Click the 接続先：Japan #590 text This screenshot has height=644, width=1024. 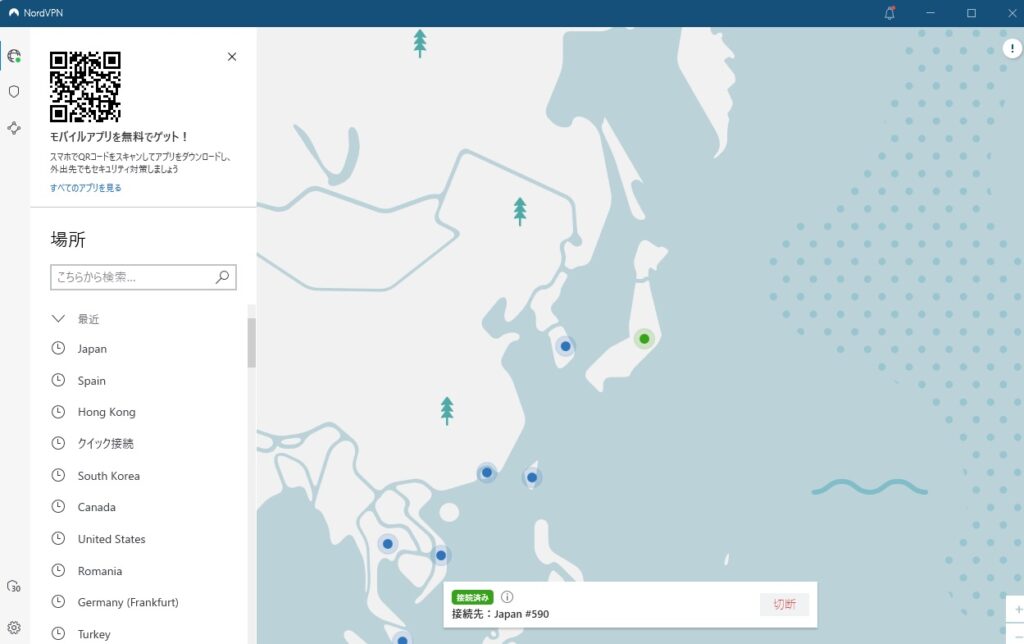click(500, 614)
